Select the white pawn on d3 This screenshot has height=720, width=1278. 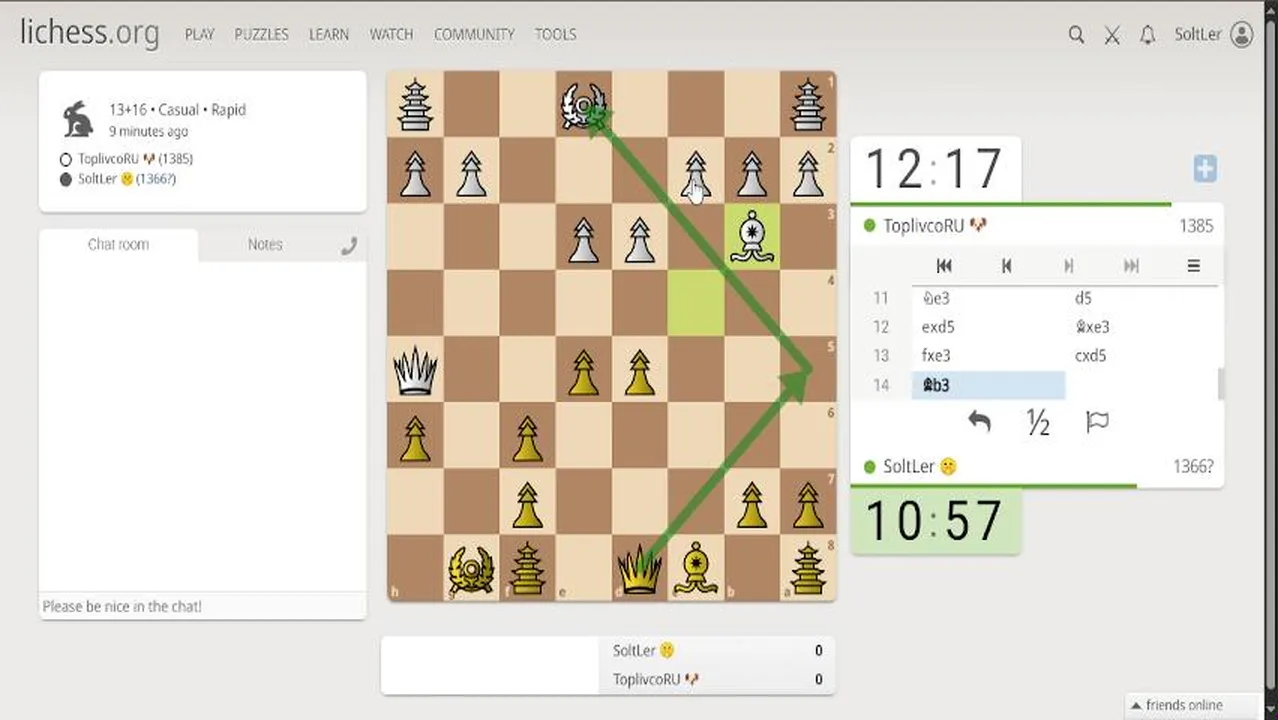[640, 238]
